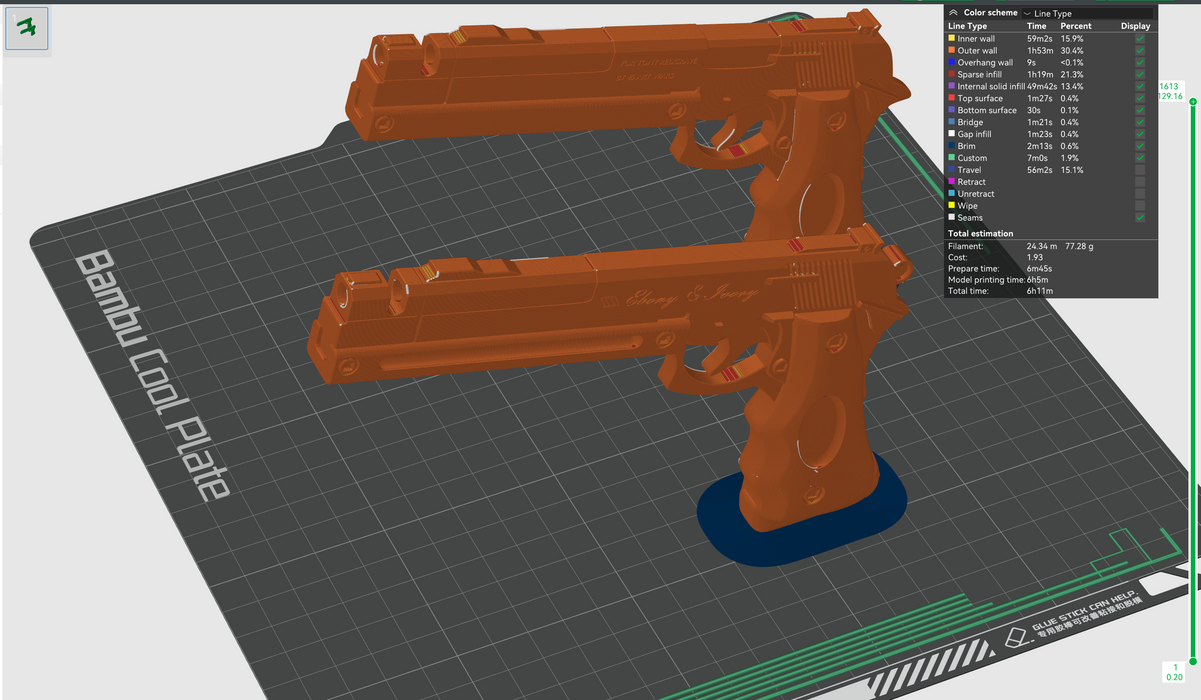Enable Travel moves display
Screen dimensions: 1201x700
click(1140, 170)
